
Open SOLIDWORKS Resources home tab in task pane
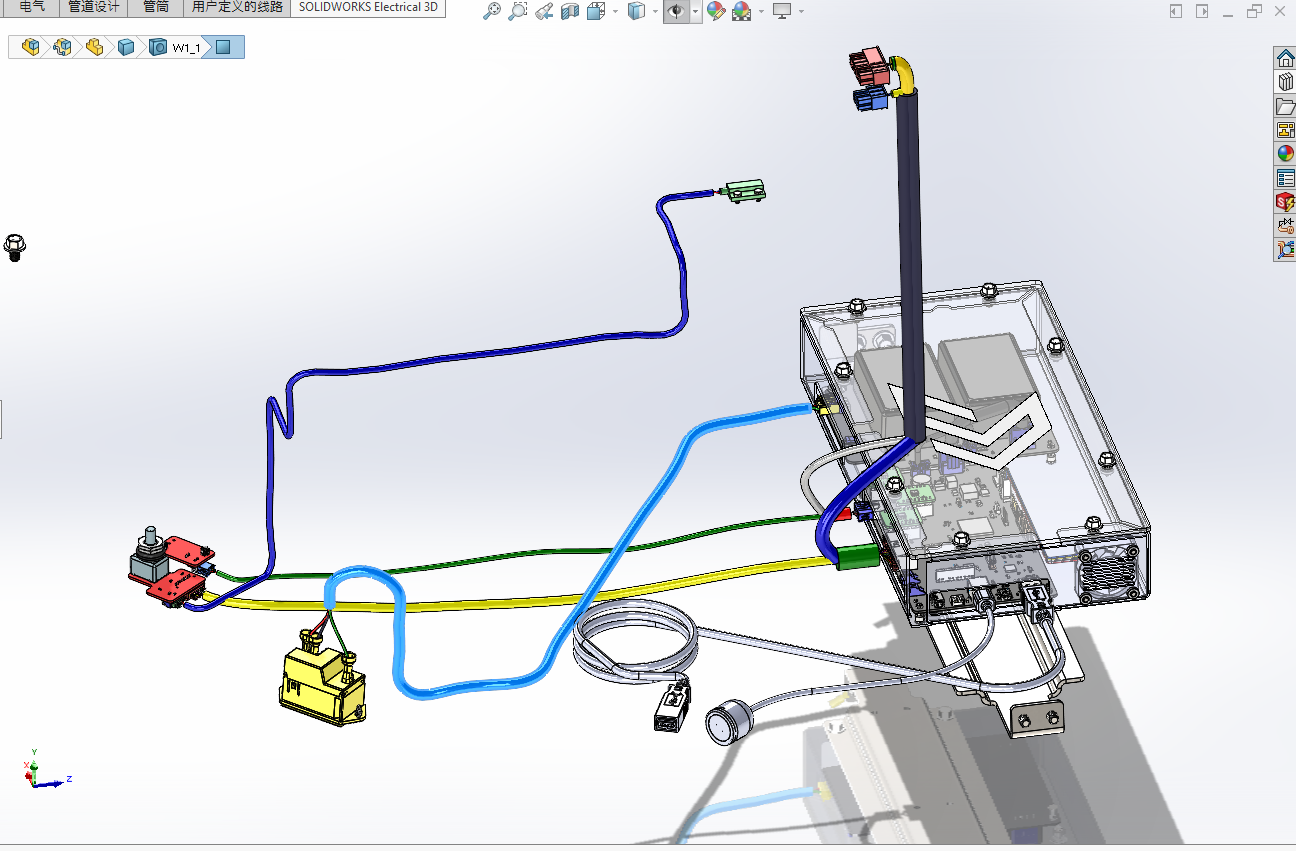[x=1285, y=58]
